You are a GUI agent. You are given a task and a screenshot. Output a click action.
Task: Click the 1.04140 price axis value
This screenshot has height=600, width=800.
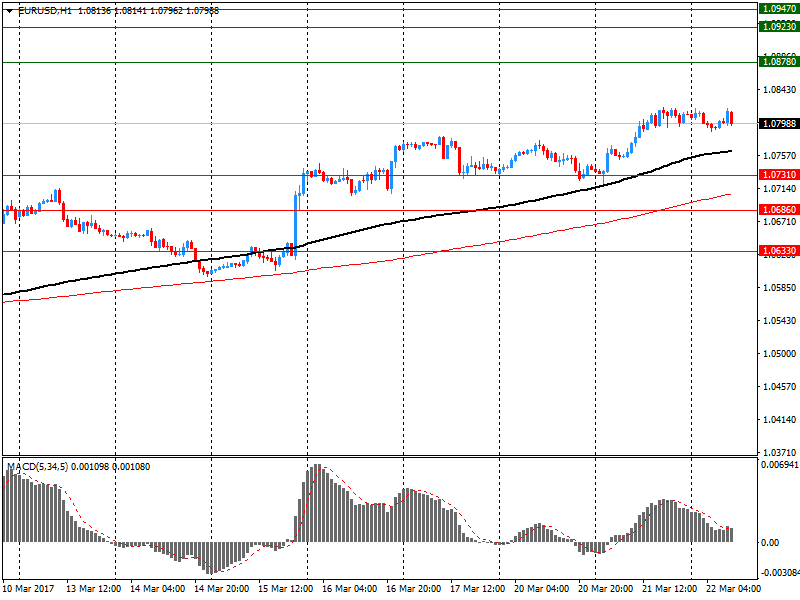tap(779, 419)
